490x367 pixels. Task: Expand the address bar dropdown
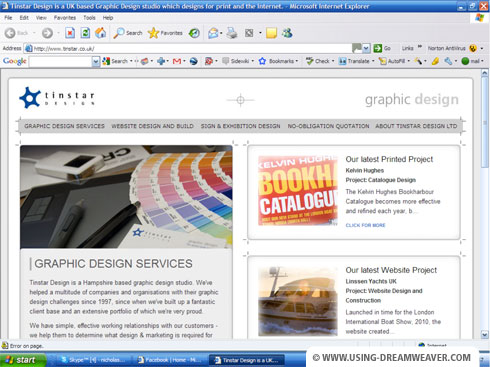point(366,48)
